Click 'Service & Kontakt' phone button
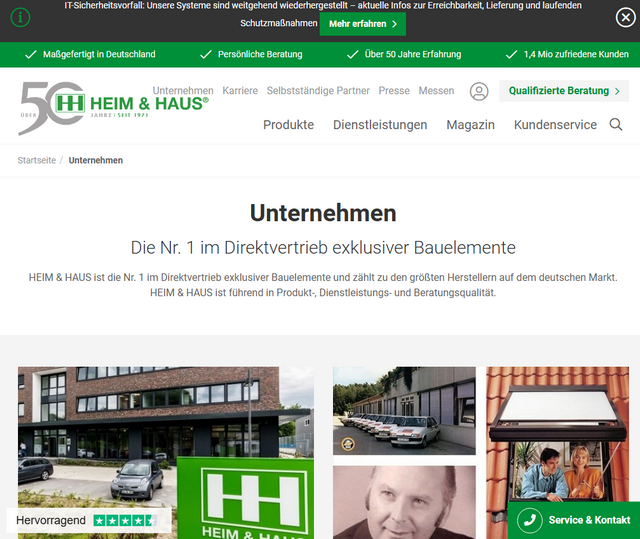This screenshot has width=640, height=539. [573, 520]
